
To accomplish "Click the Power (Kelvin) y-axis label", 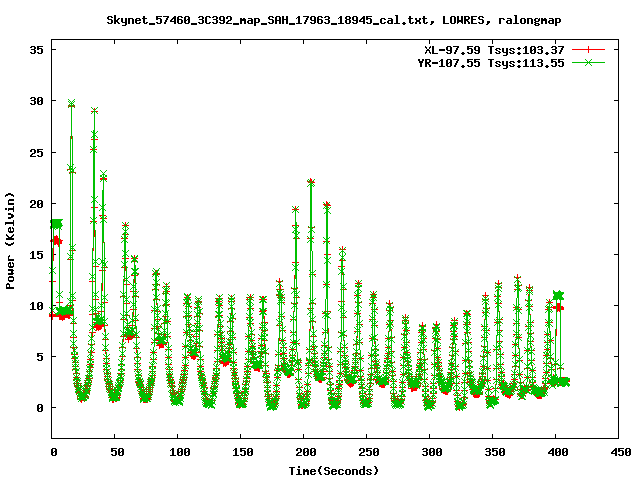I will [x=10, y=241].
